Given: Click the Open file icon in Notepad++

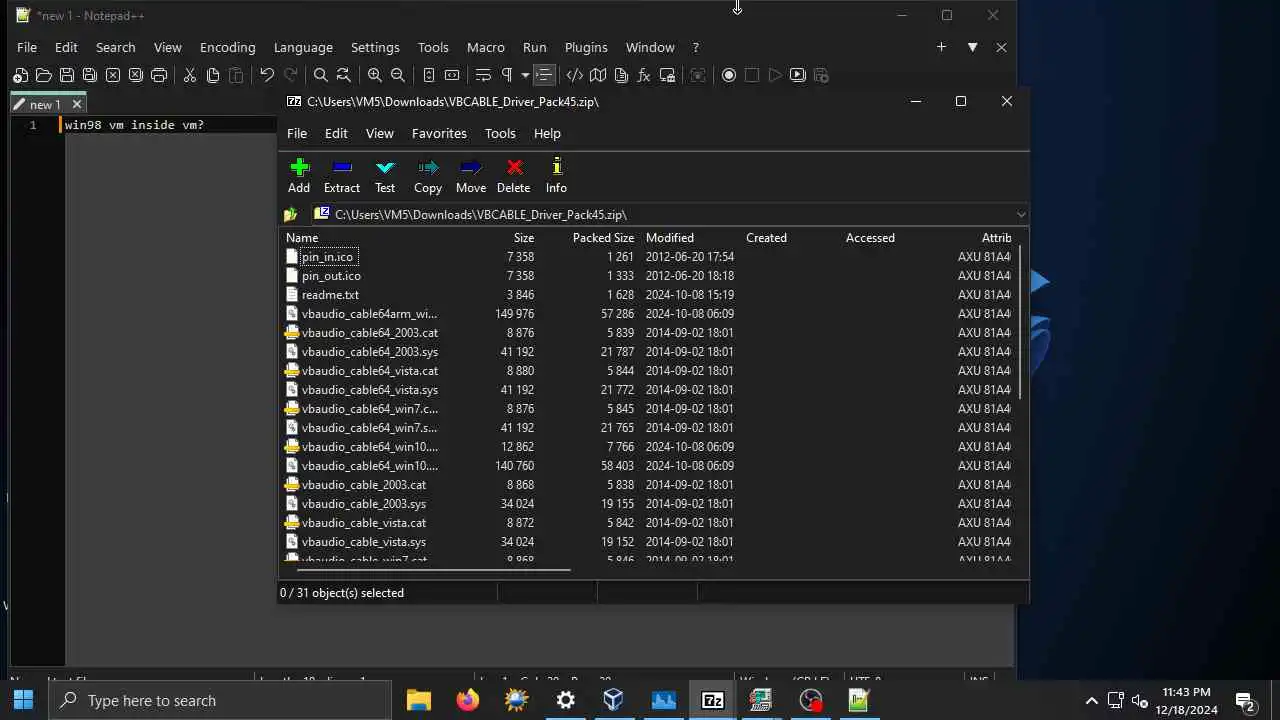Looking at the screenshot, I should coord(43,75).
